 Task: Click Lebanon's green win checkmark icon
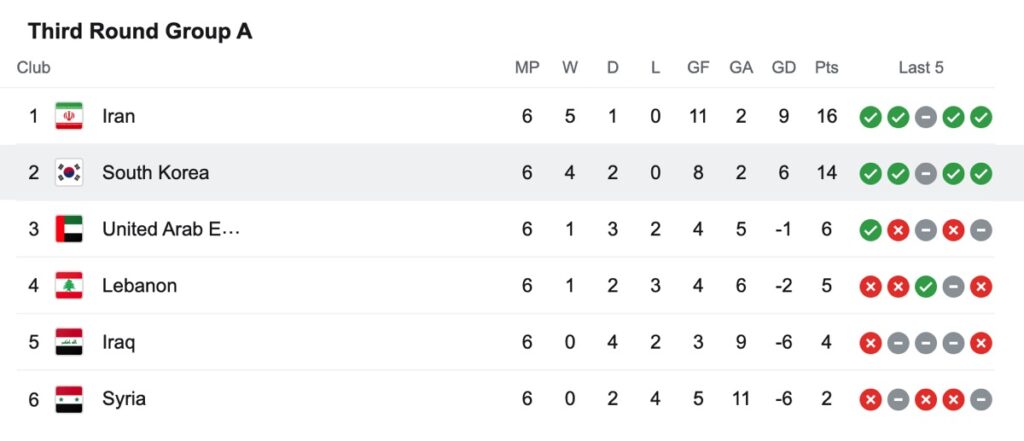tap(925, 287)
